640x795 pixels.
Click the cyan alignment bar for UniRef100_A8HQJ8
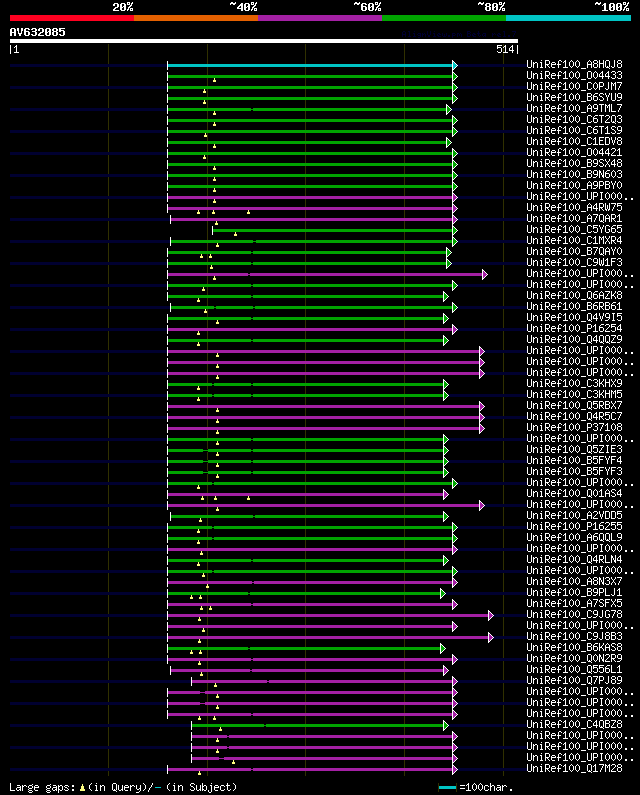pos(310,65)
